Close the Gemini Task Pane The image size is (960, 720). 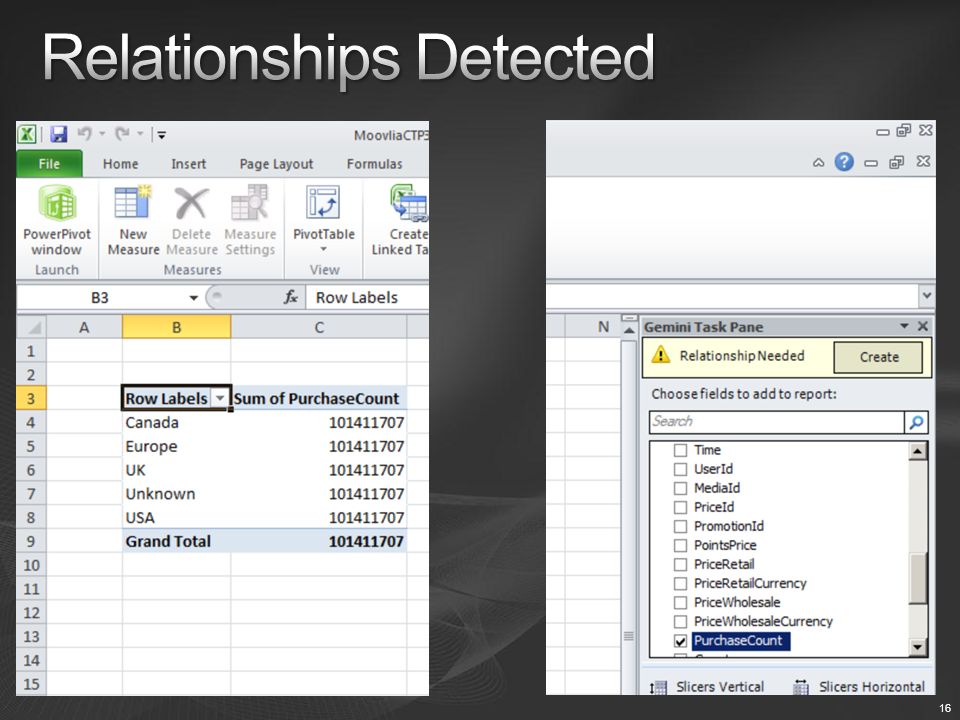[923, 326]
